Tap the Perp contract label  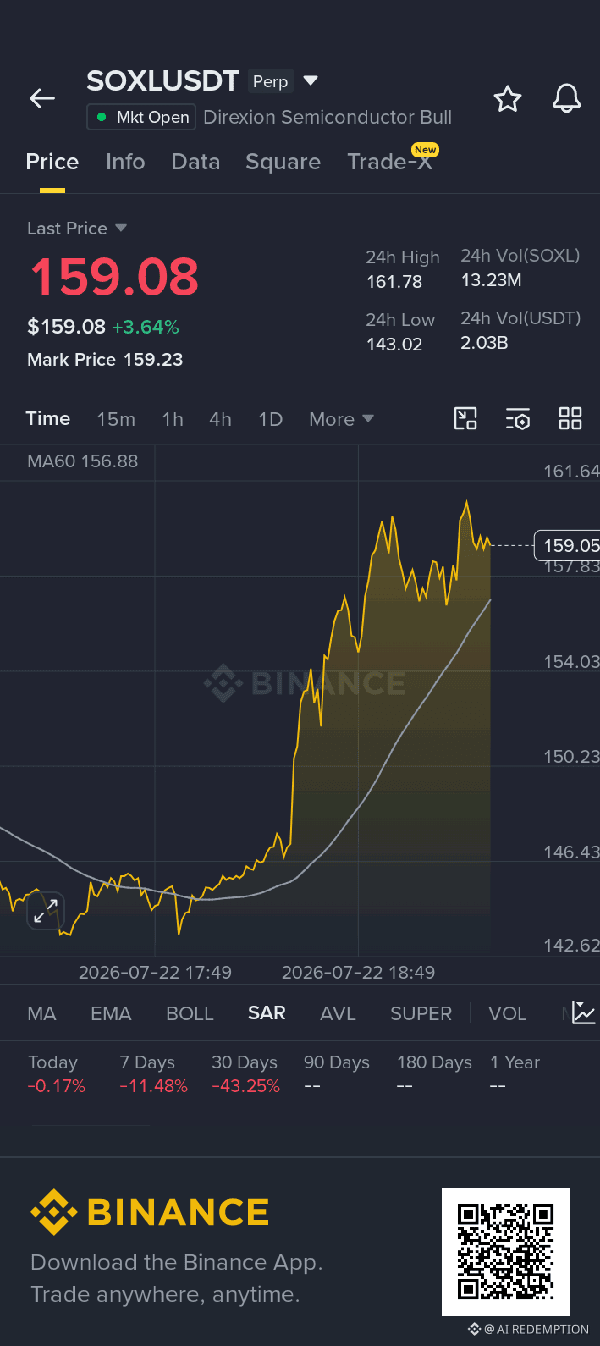pos(270,81)
